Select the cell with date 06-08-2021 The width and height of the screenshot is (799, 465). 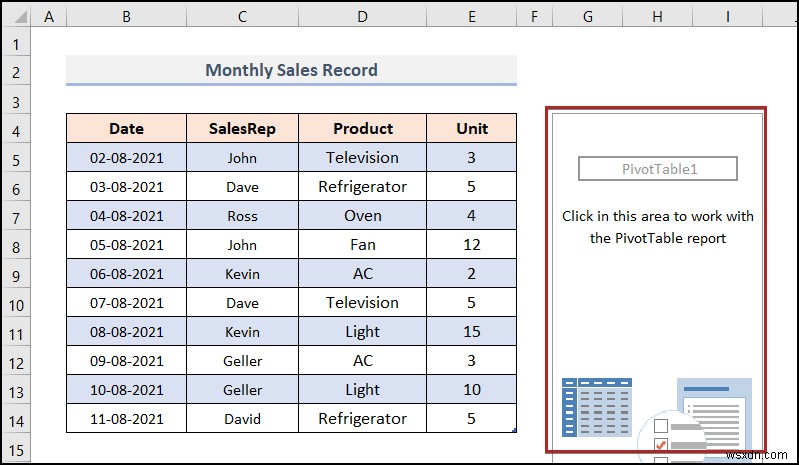(126, 273)
